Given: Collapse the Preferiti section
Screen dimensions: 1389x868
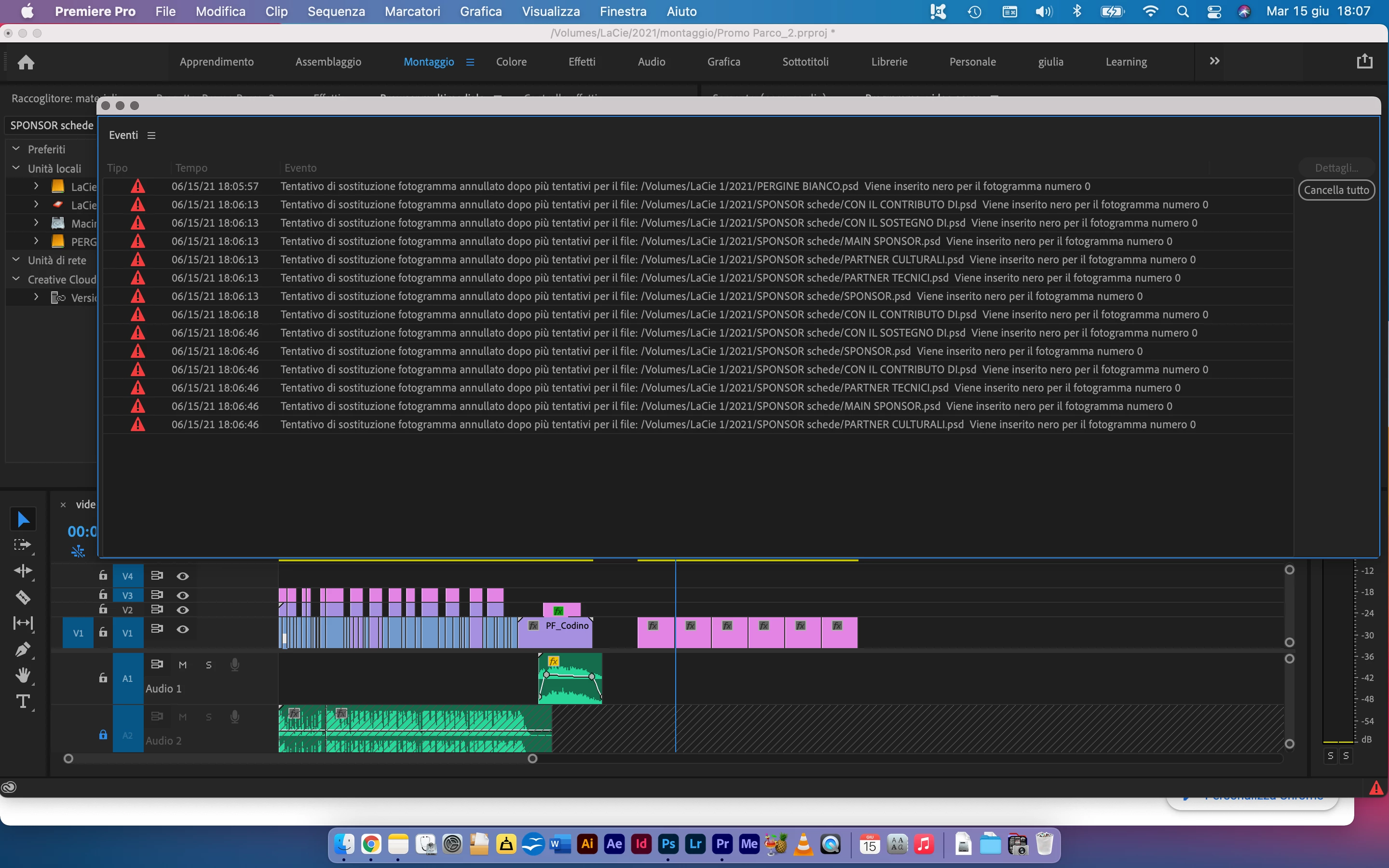Looking at the screenshot, I should [16, 149].
